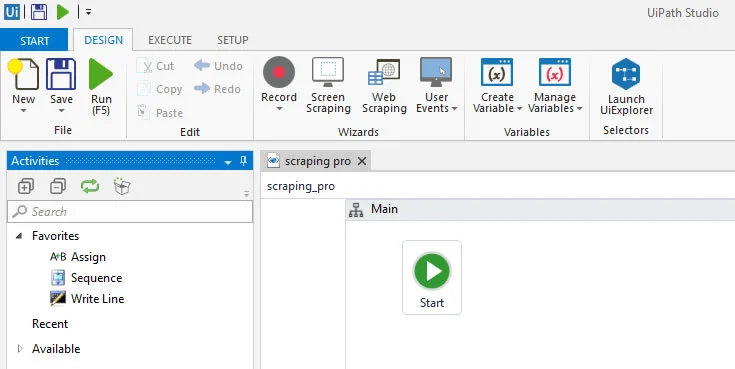Viewport: 735px width, 369px height.
Task: Open the Screen Scraping wizard
Action: tap(328, 86)
